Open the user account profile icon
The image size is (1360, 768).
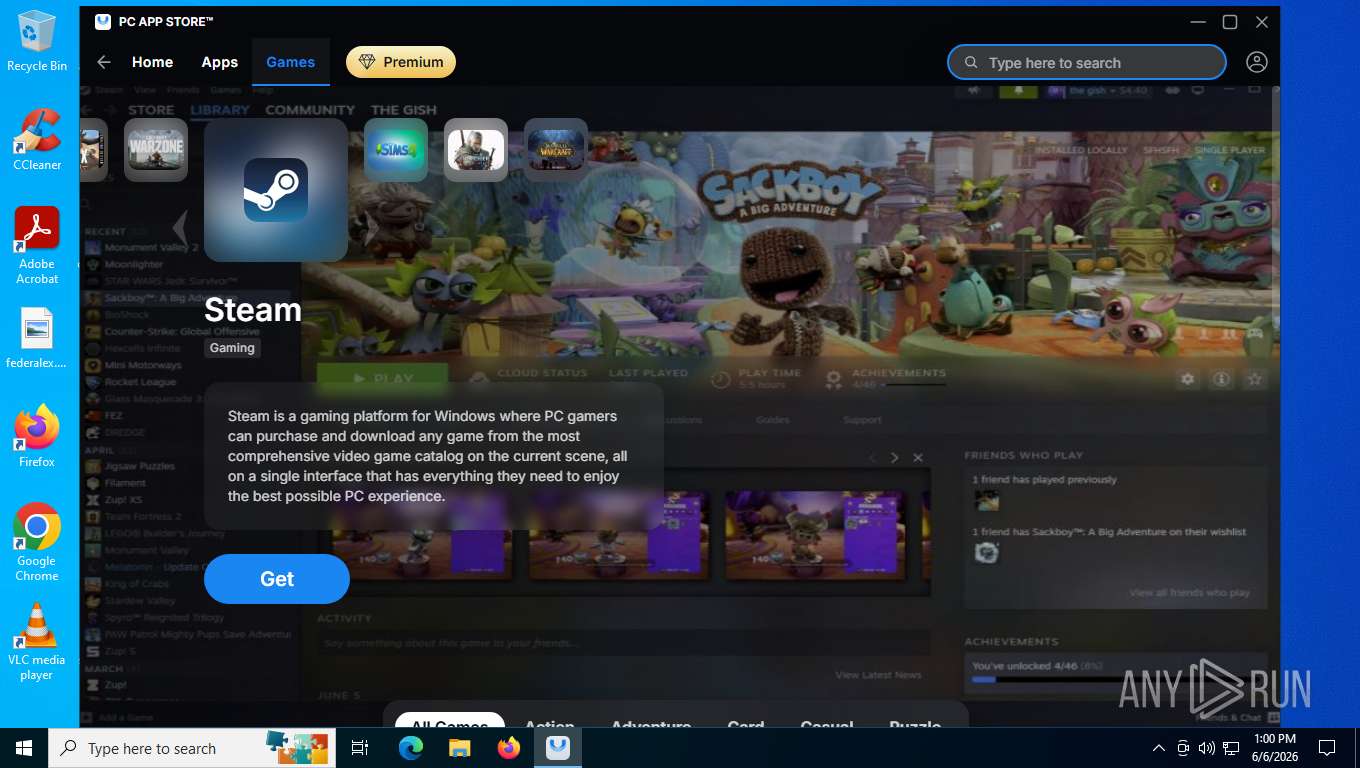tap(1257, 62)
